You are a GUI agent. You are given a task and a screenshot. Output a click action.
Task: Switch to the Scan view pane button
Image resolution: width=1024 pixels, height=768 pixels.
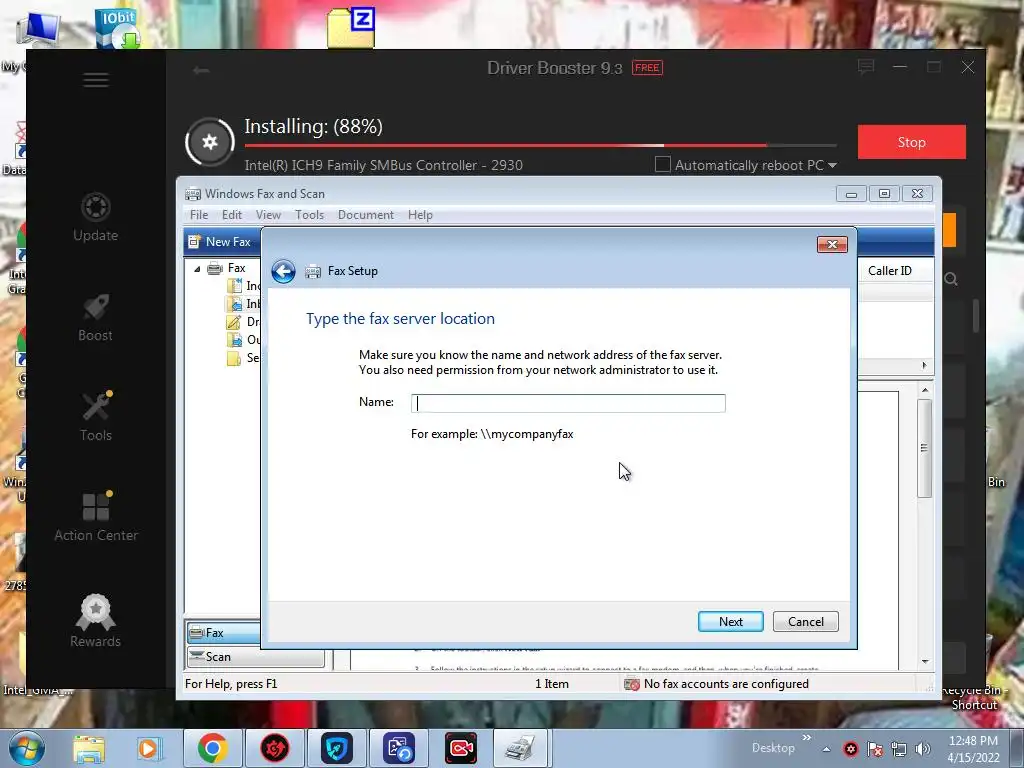coord(255,656)
